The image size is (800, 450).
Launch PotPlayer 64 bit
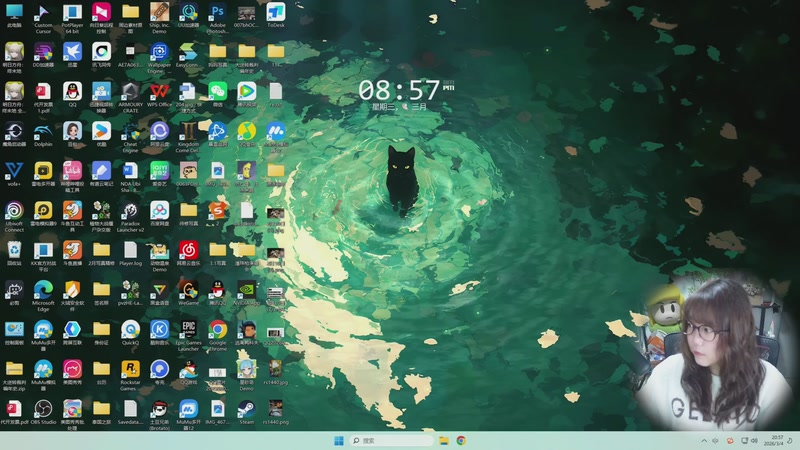tap(72, 16)
